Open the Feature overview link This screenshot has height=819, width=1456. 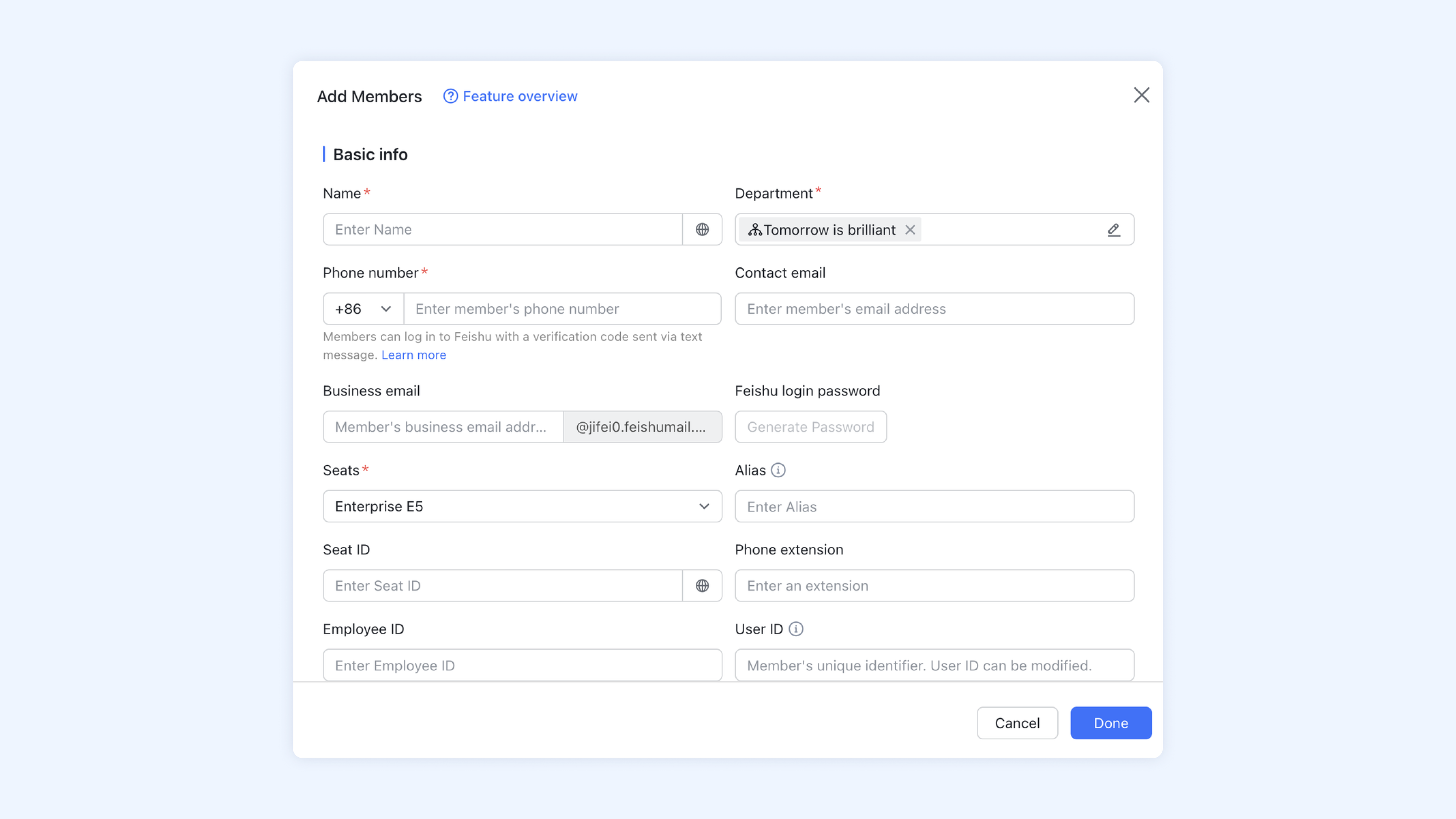coord(520,96)
